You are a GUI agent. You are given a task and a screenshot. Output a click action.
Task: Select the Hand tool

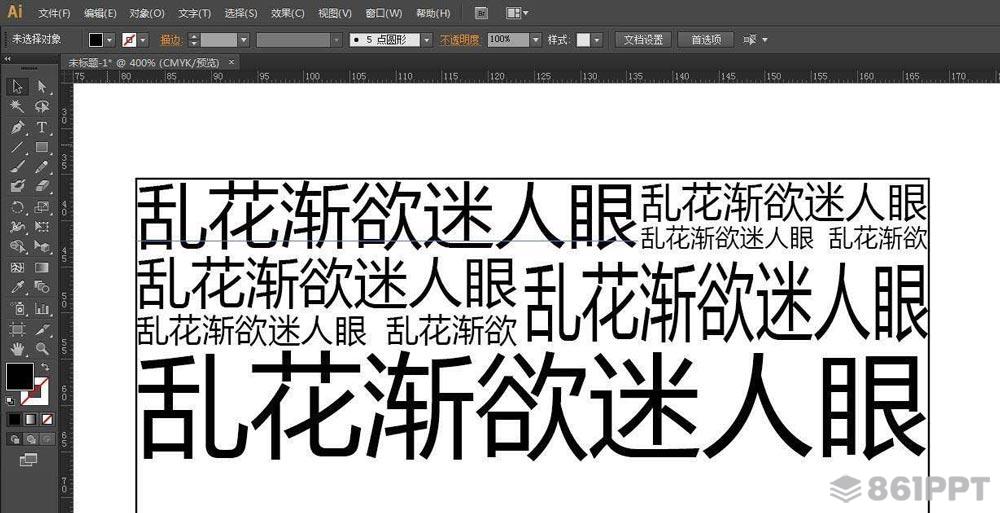pos(18,348)
